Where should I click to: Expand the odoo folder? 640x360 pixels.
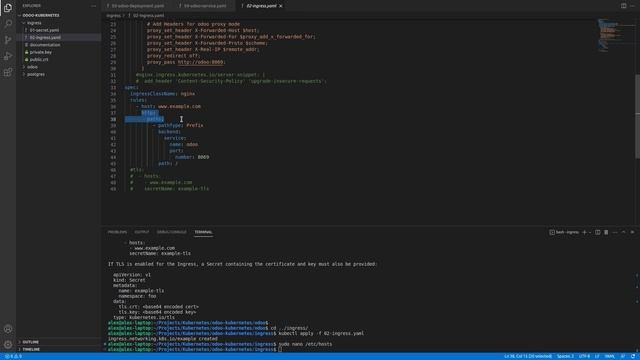coord(32,67)
